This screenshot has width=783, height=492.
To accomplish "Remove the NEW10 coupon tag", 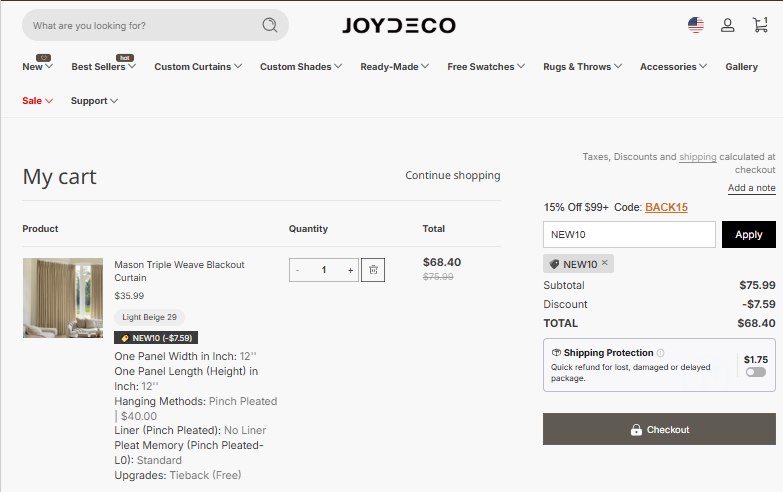I will (605, 263).
